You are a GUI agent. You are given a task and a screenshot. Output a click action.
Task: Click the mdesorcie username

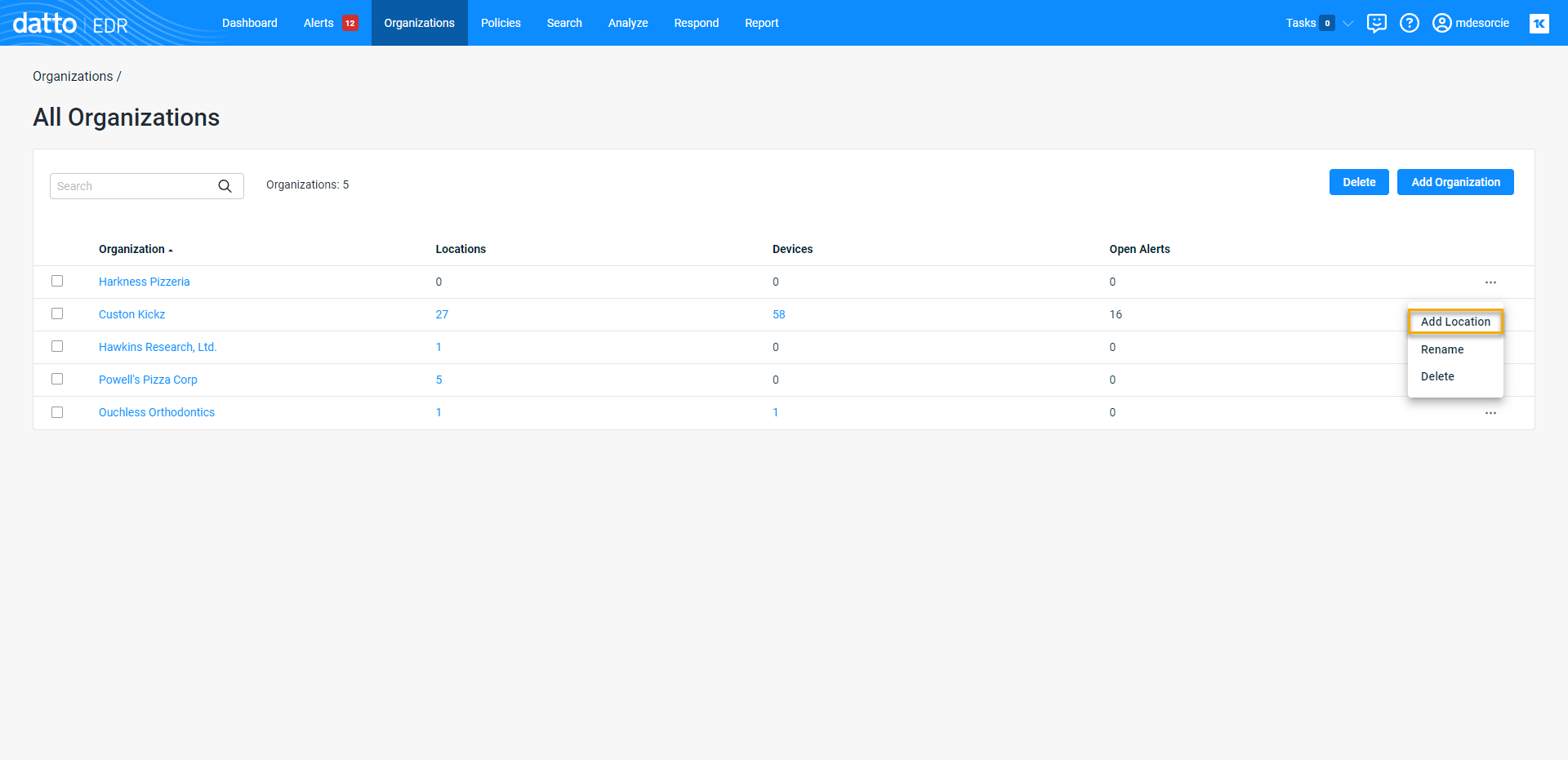tap(1482, 23)
